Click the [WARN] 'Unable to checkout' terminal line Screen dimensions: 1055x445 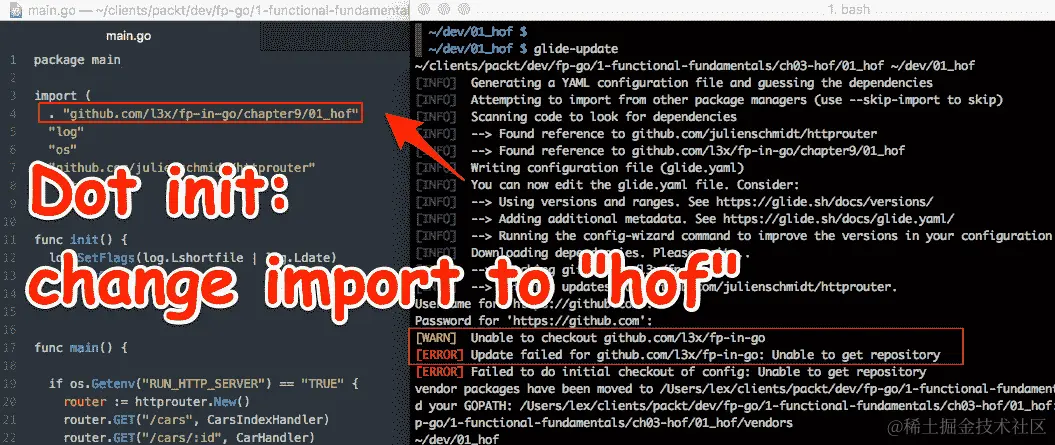pyautogui.click(x=590, y=338)
